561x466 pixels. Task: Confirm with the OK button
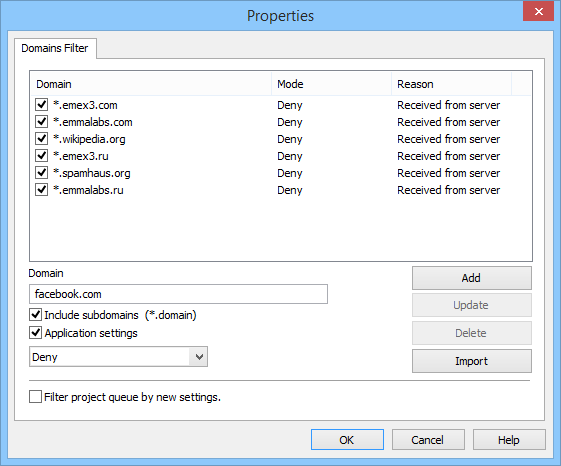[x=347, y=440]
